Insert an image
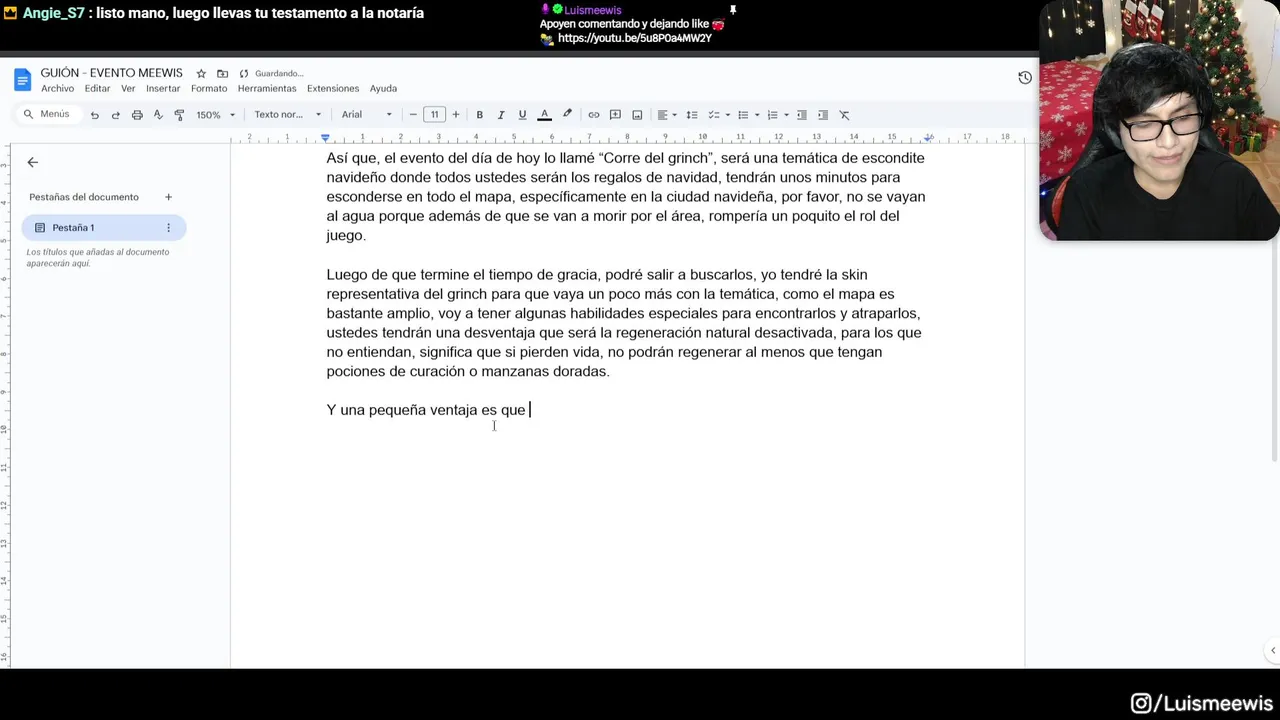The image size is (1280, 720). pyautogui.click(x=637, y=115)
